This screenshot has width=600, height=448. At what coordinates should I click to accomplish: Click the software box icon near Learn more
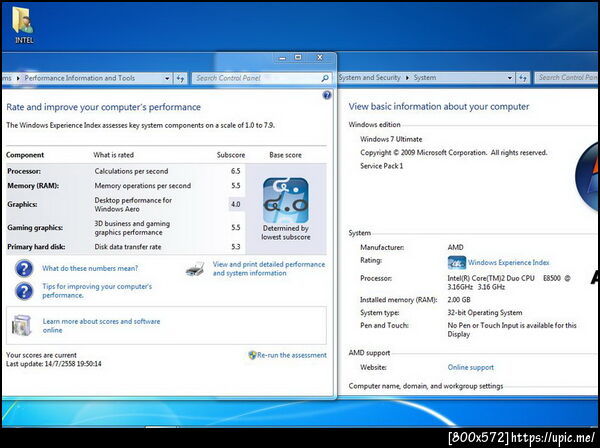pos(21,326)
